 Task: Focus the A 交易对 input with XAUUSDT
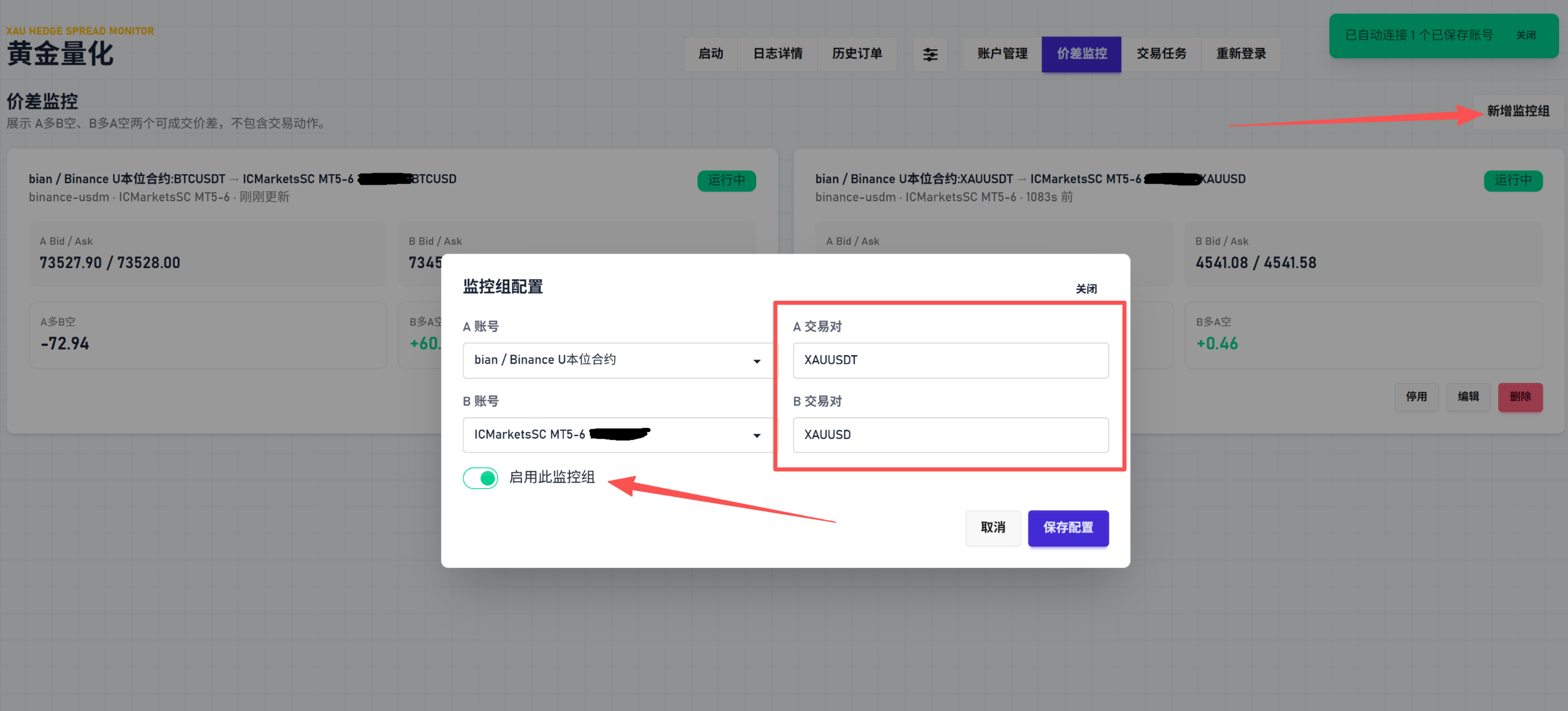click(950, 360)
